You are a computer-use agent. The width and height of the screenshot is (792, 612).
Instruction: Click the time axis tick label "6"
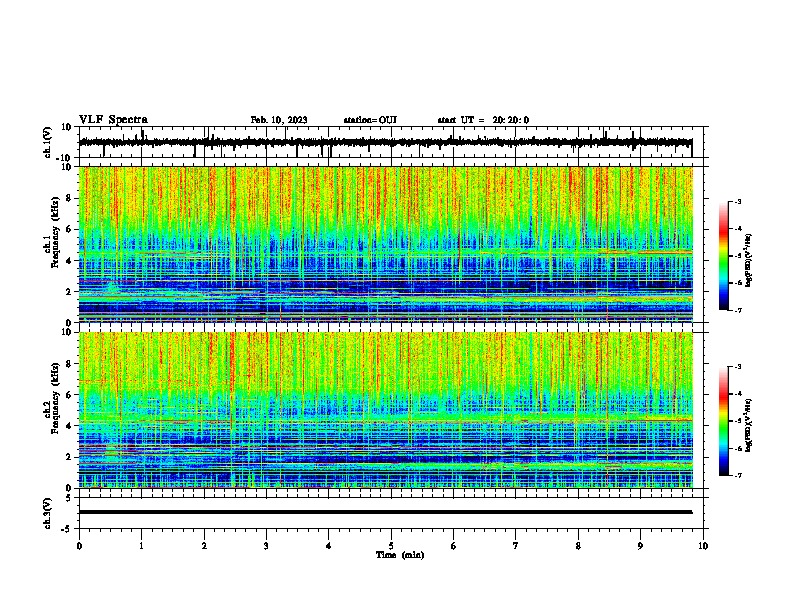(x=454, y=546)
